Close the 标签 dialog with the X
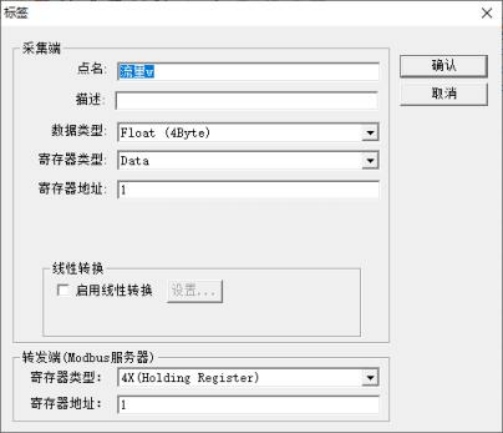 (487, 13)
